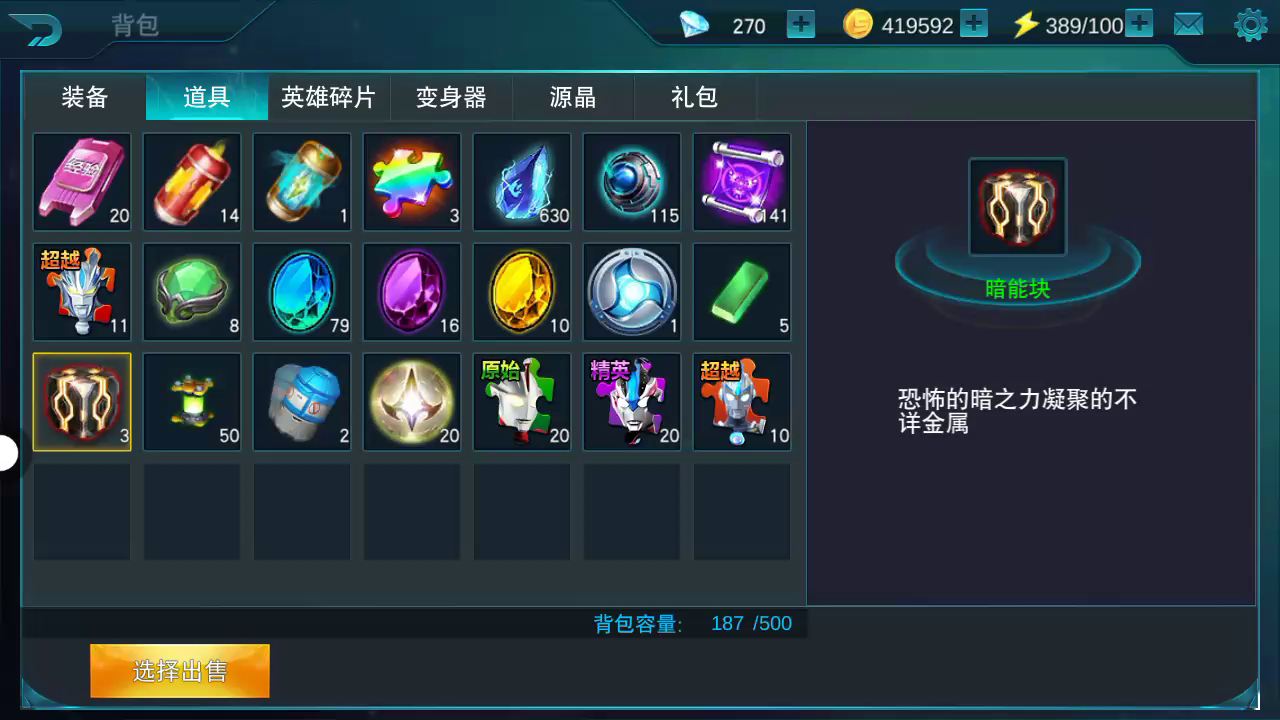Select the rainbow puzzle piece item
This screenshot has height=720, width=1280.
click(412, 182)
